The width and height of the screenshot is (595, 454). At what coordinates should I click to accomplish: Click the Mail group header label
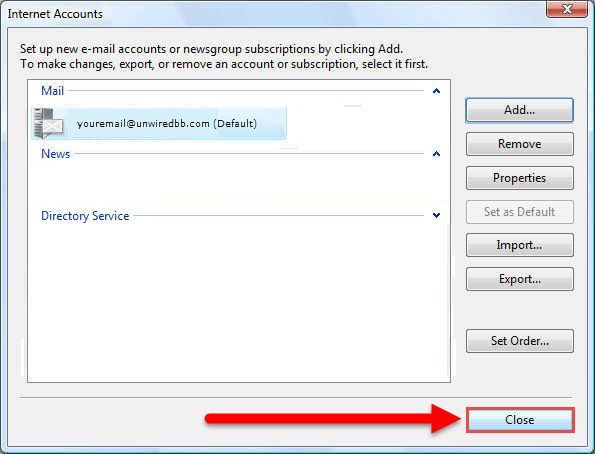pos(52,91)
